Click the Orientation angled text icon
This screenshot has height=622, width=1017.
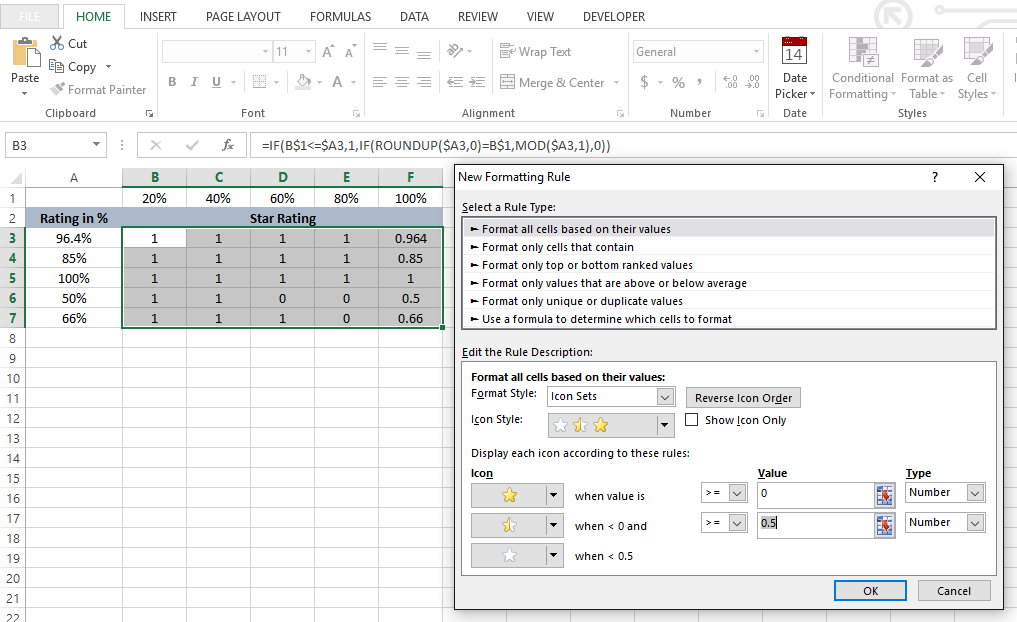tap(455, 51)
